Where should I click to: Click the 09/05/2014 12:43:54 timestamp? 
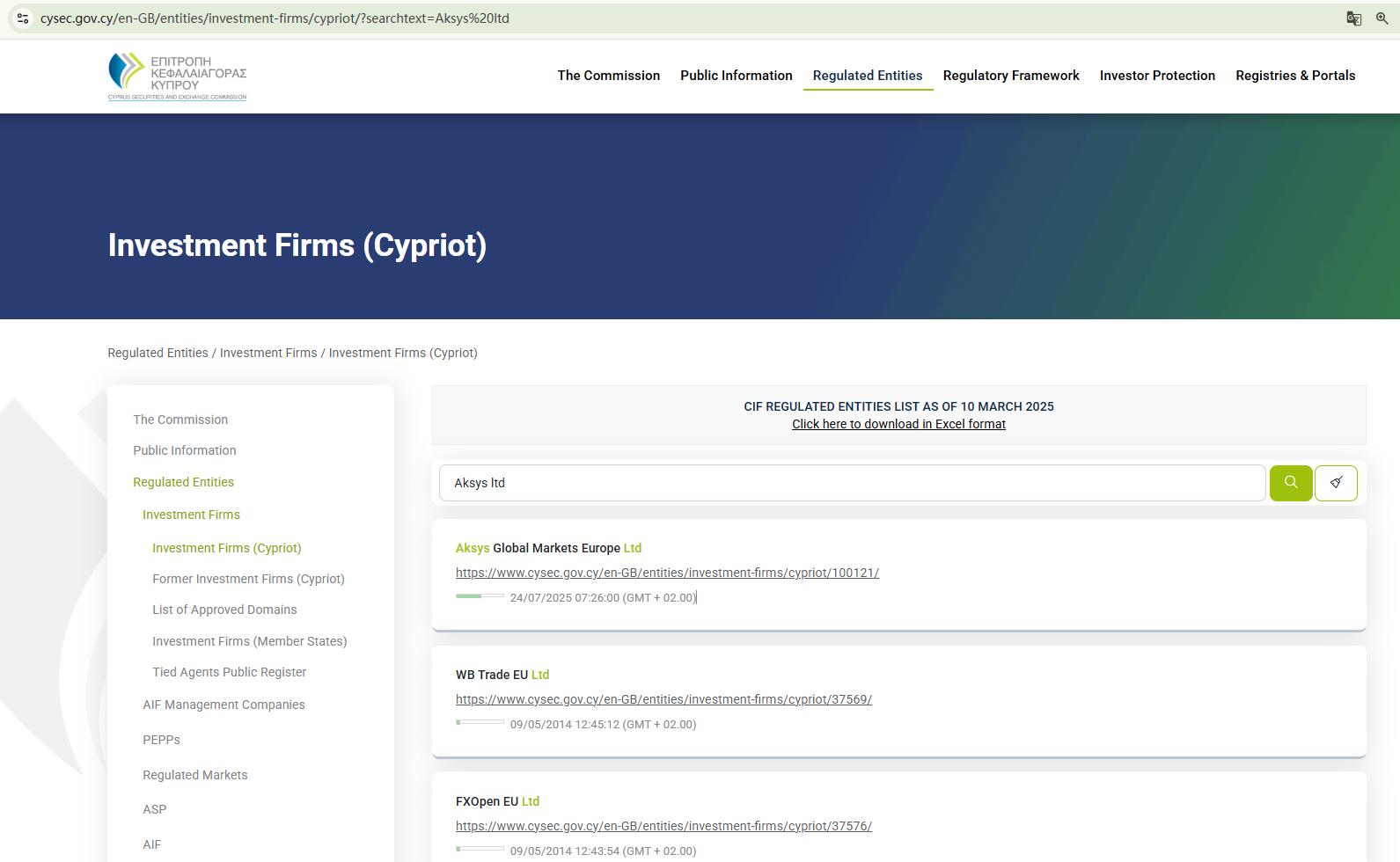point(603,851)
